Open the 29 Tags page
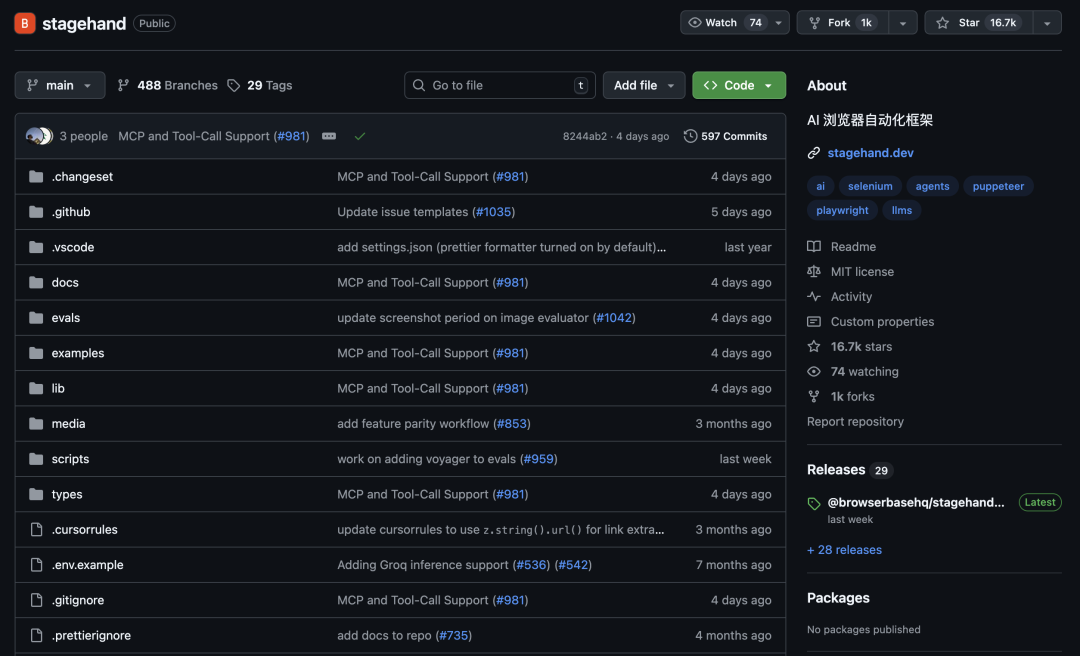 (260, 85)
